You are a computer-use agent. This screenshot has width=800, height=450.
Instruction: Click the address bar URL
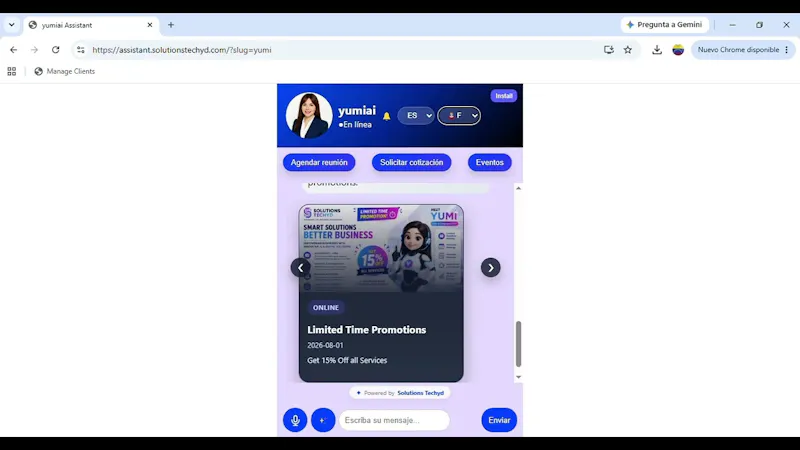click(182, 50)
